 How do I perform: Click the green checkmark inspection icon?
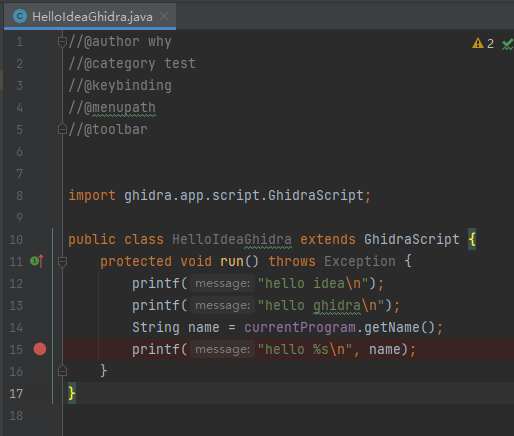click(x=507, y=44)
